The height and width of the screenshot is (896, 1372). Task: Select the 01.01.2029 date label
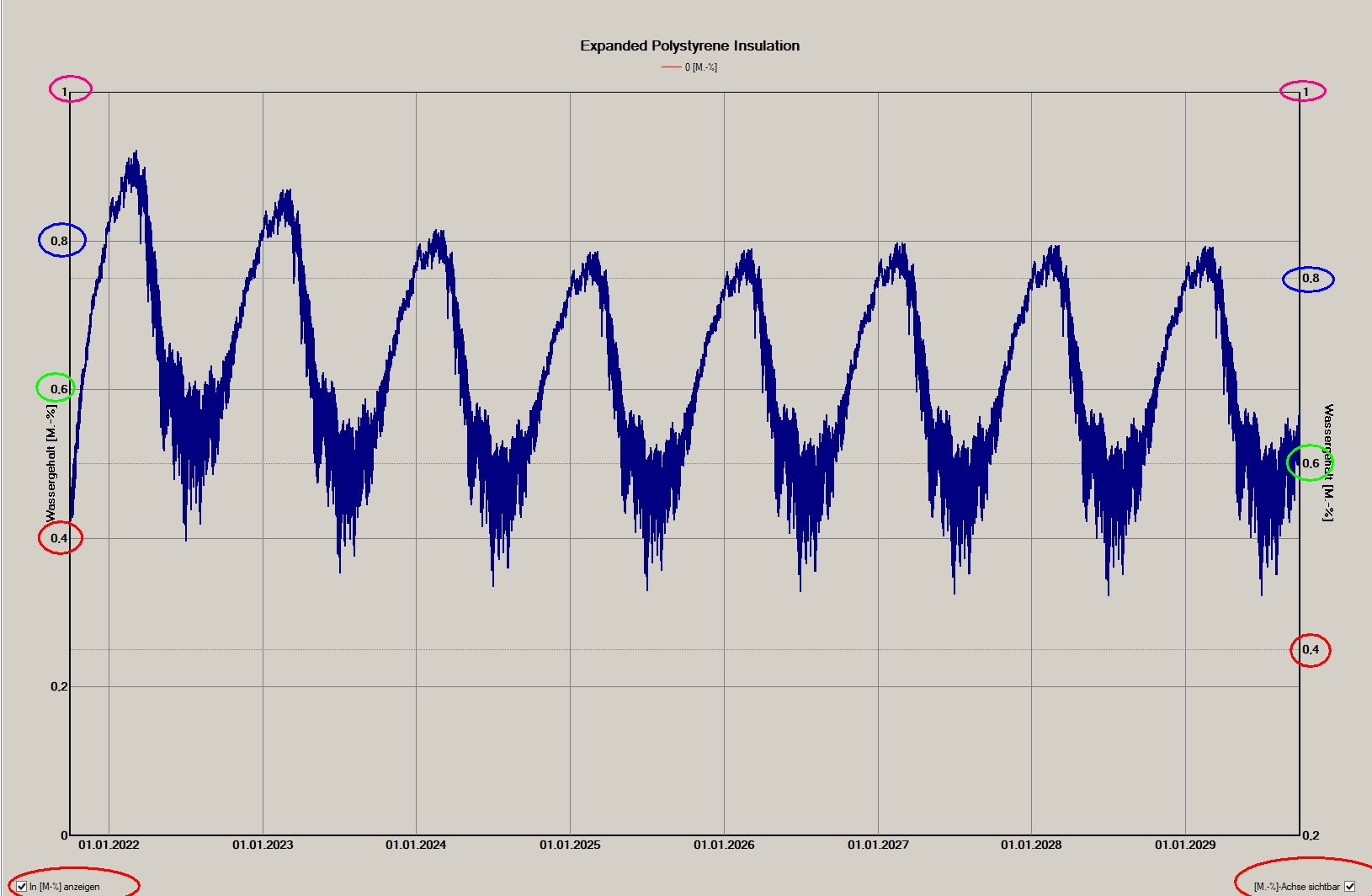point(1185,845)
